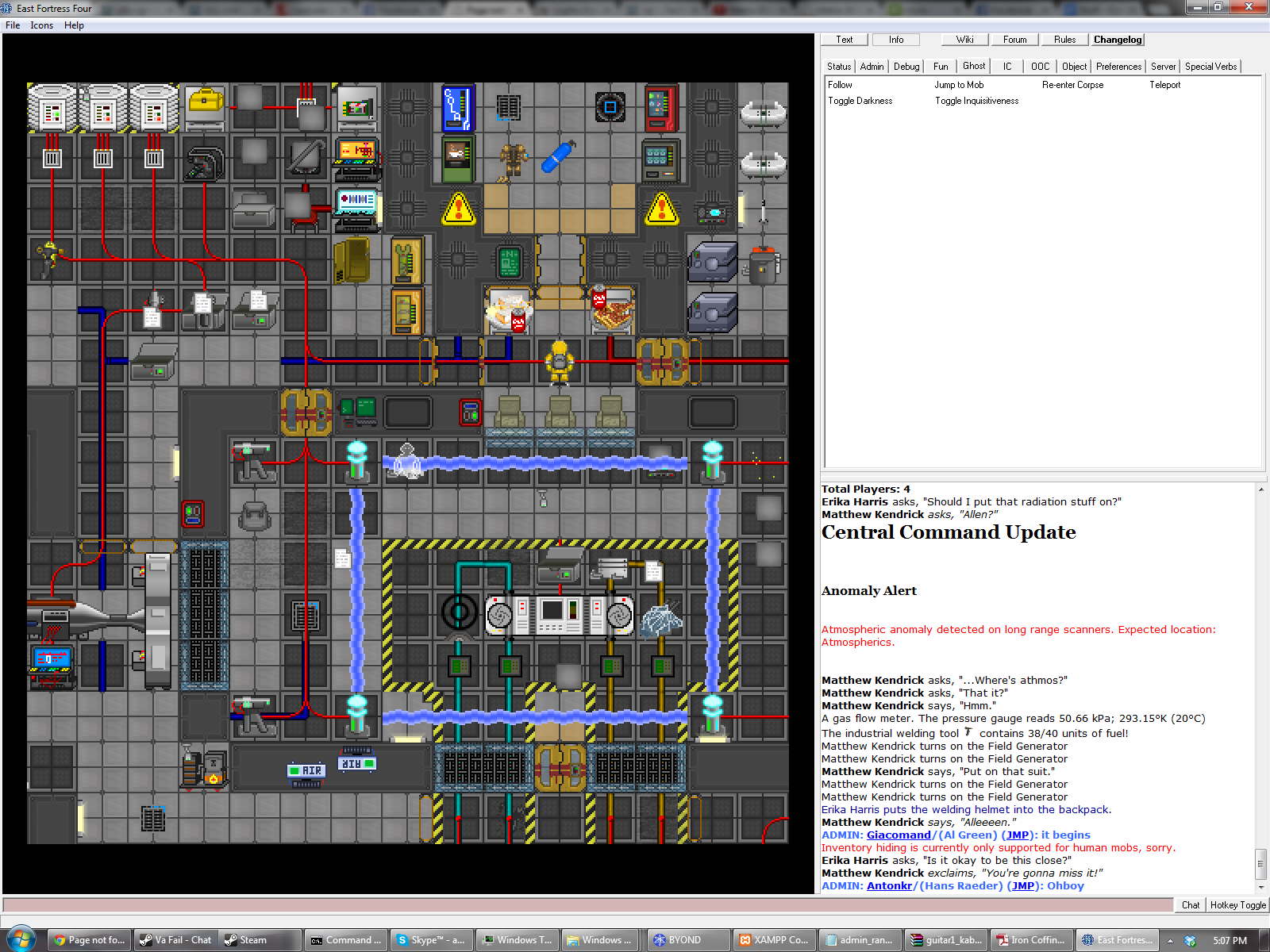Switch to the Fun tab
The image size is (1270, 952).
tap(941, 67)
